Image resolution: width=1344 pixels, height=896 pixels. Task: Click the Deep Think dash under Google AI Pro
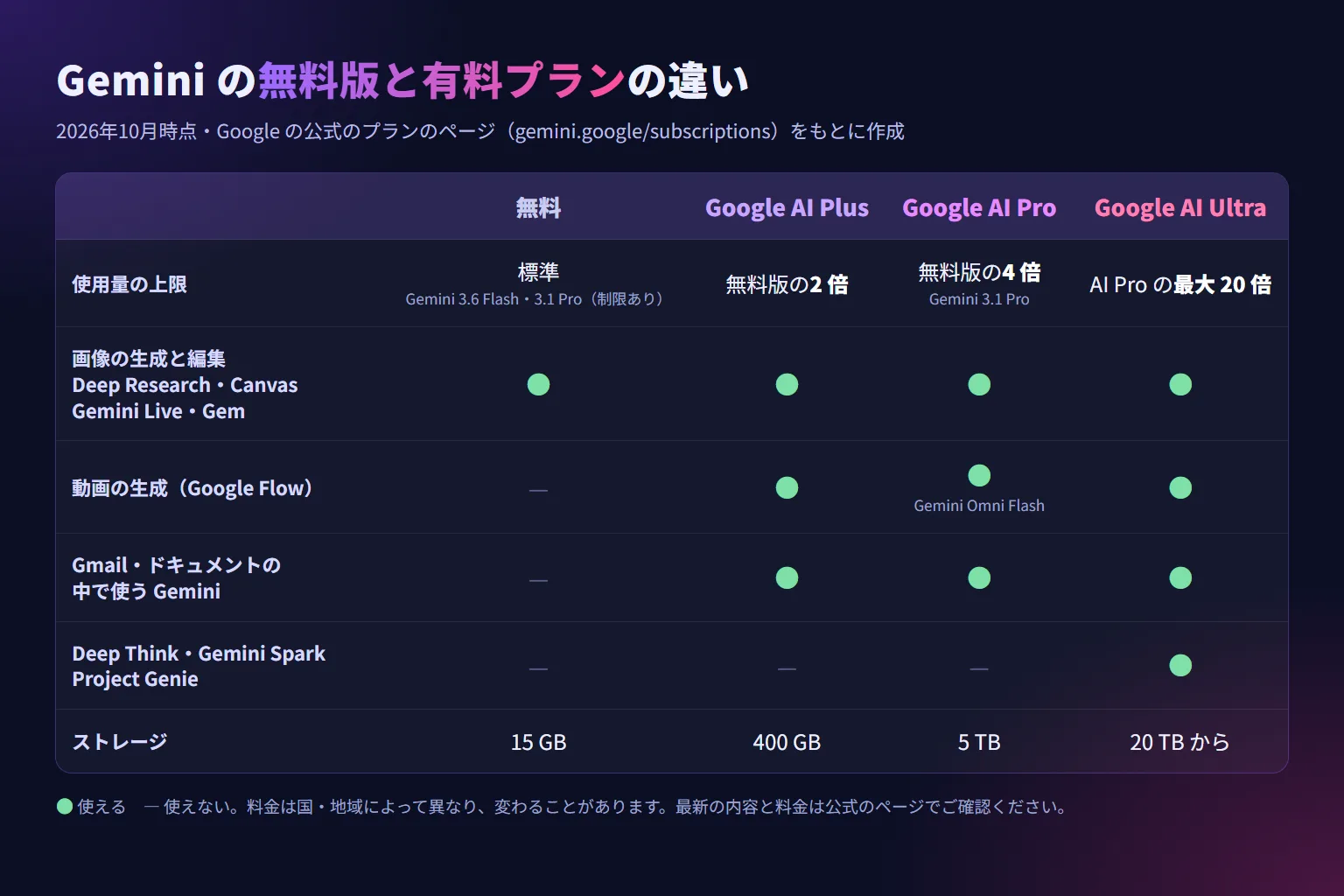pyautogui.click(x=979, y=668)
